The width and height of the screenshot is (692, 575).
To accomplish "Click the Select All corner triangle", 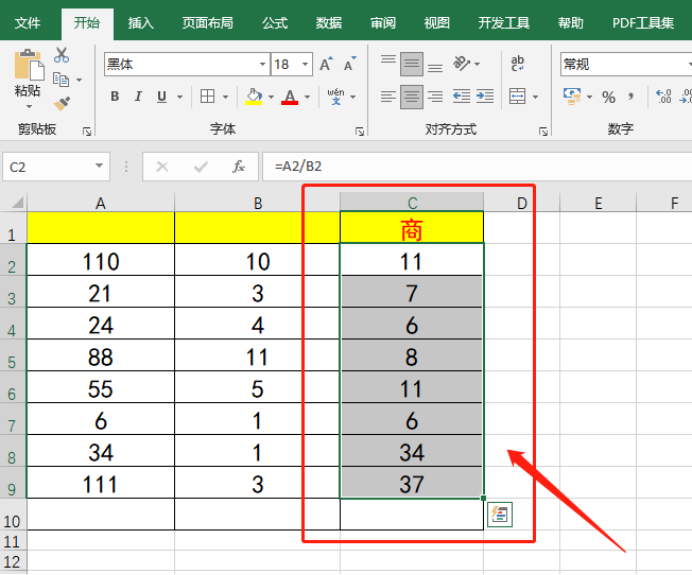I will pyautogui.click(x=17, y=202).
